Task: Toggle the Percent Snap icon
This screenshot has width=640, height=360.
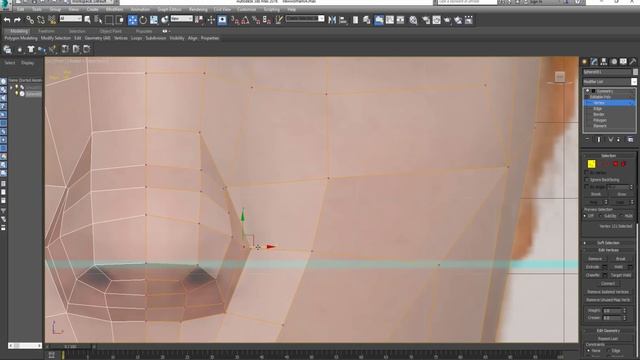Action: tap(256, 20)
